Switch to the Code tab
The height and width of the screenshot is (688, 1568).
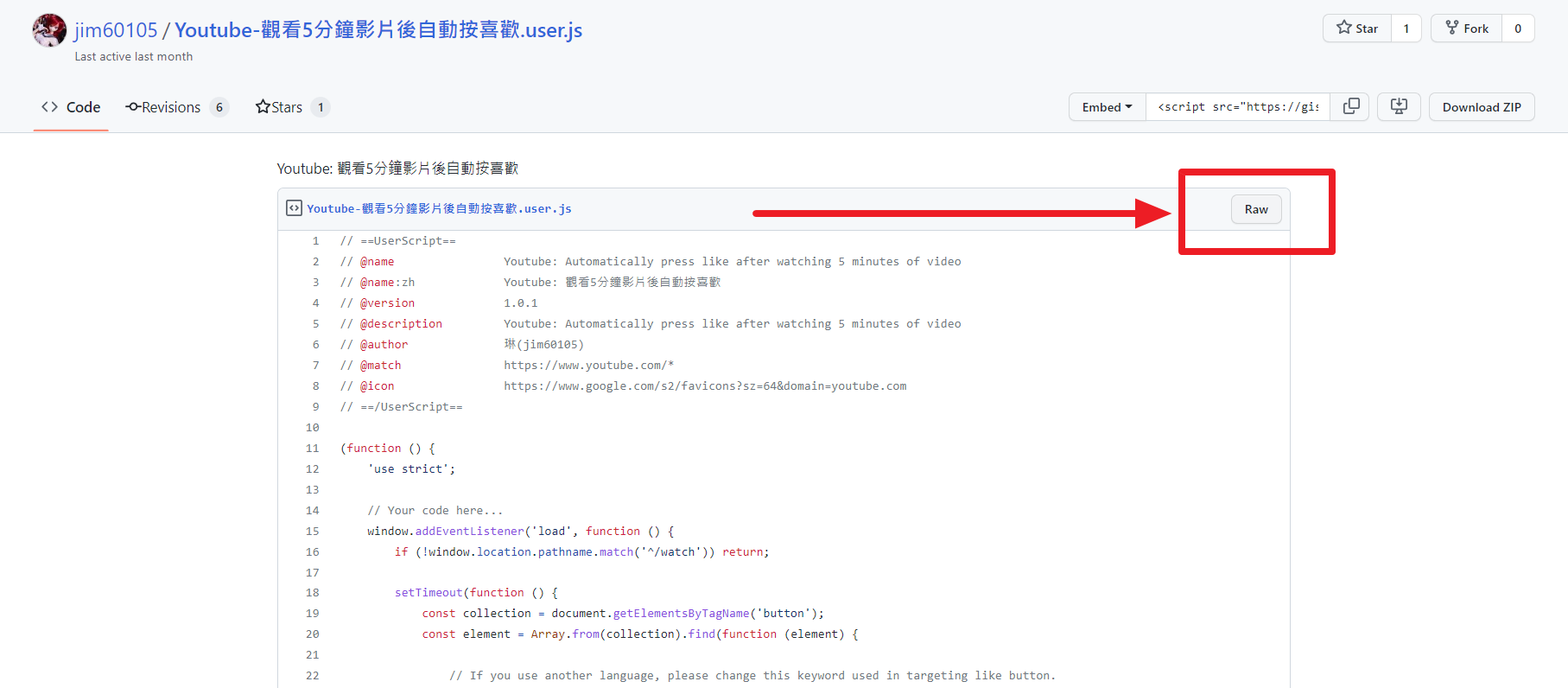pyautogui.click(x=71, y=107)
